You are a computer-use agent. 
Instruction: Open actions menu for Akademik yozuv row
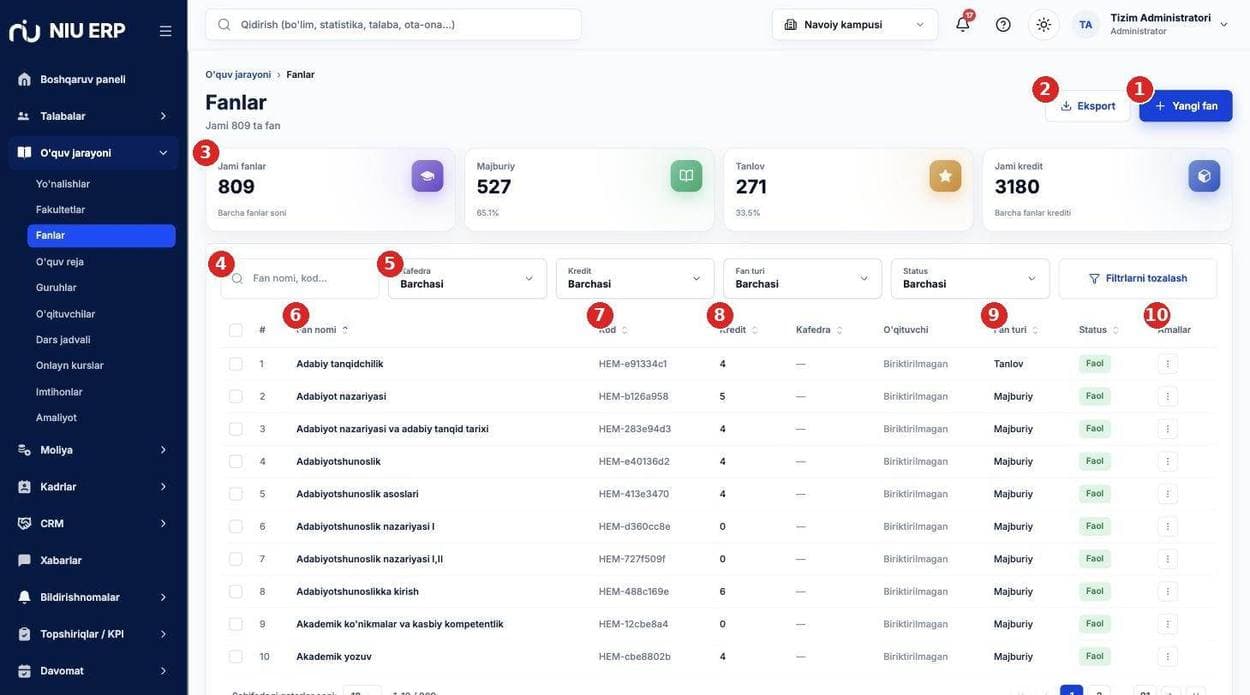[x=1167, y=656]
